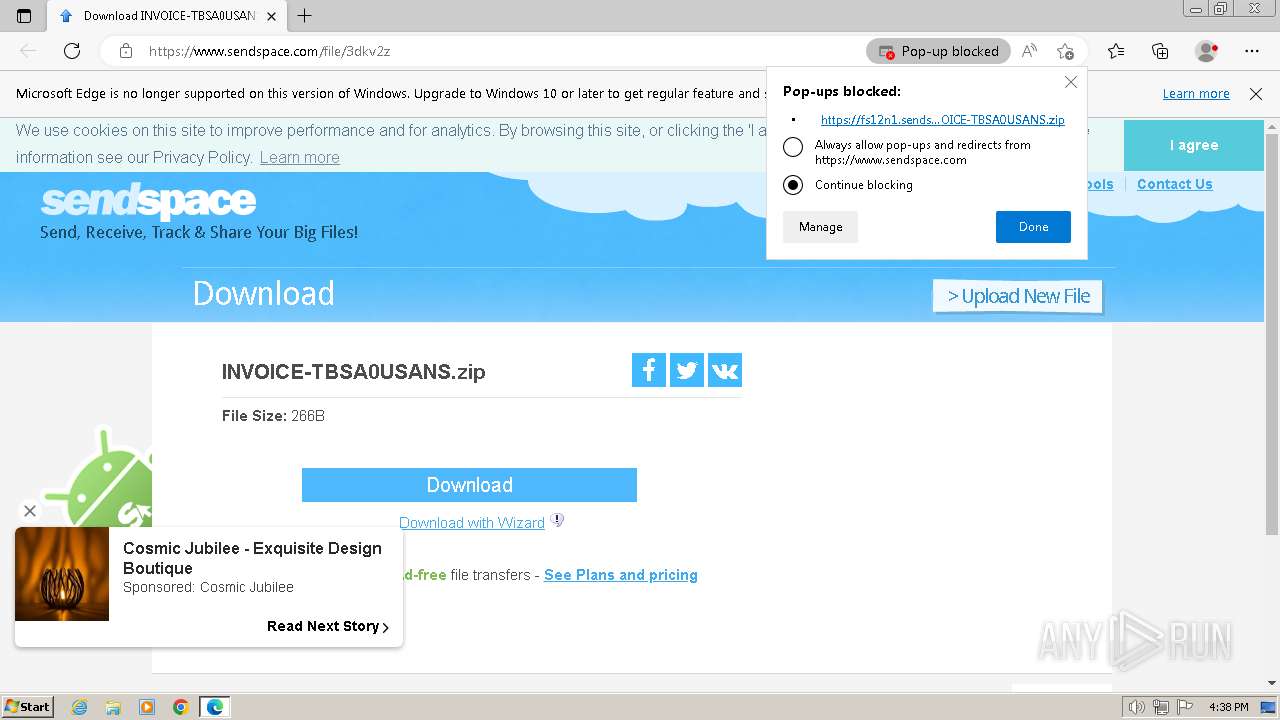Viewport: 1280px width, 720px height.
Task: Click info icon beside Download with Wizard
Action: [x=557, y=520]
